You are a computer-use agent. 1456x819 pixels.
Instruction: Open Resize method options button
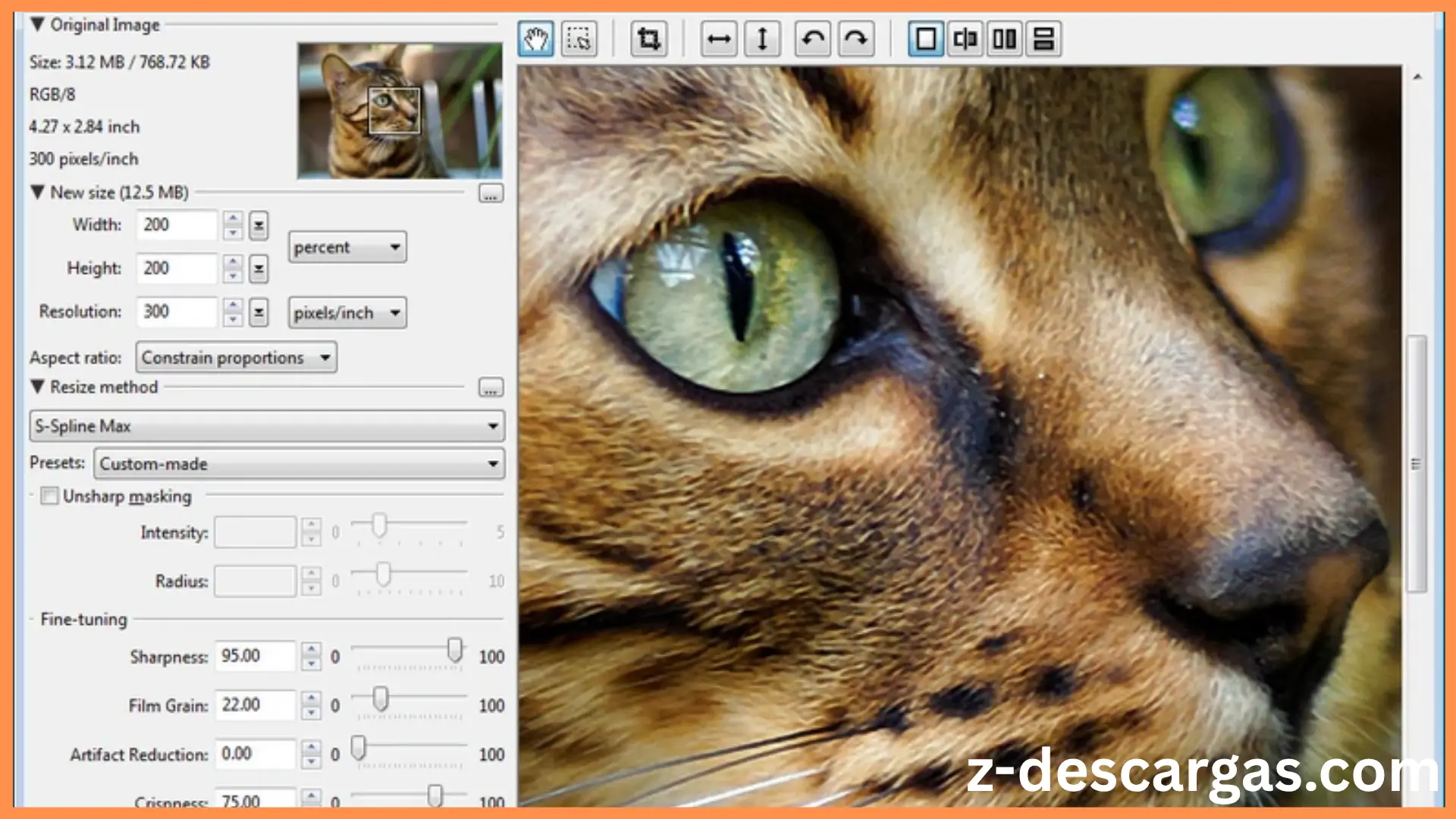point(491,388)
